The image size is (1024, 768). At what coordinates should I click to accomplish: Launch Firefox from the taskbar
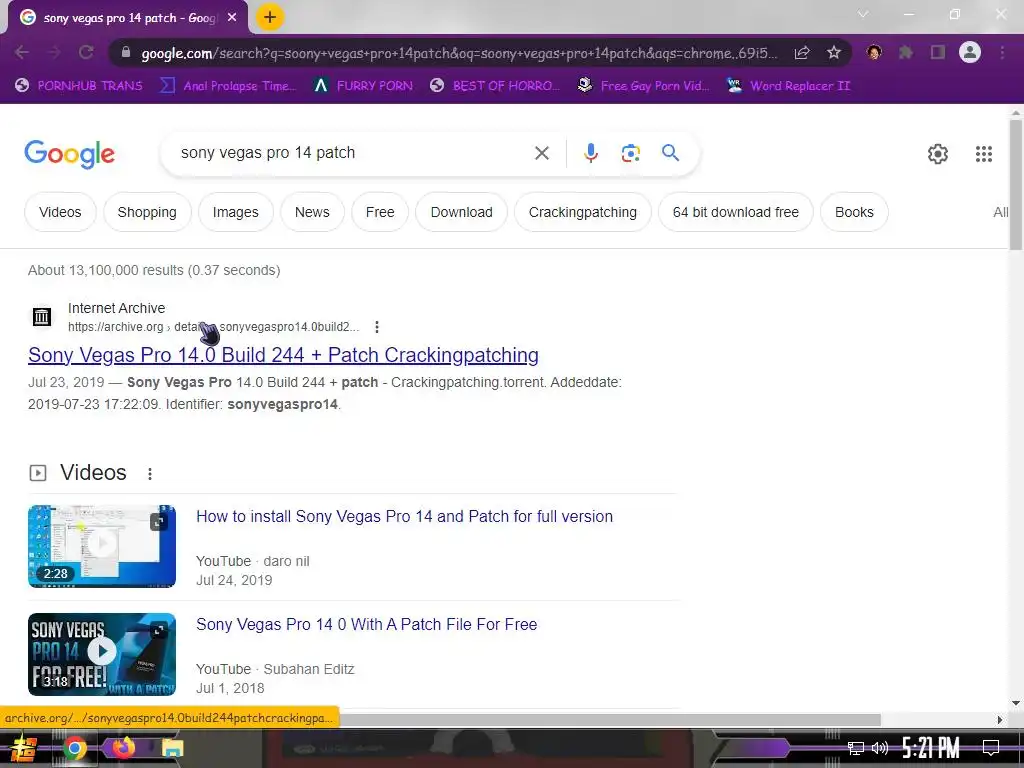click(123, 748)
